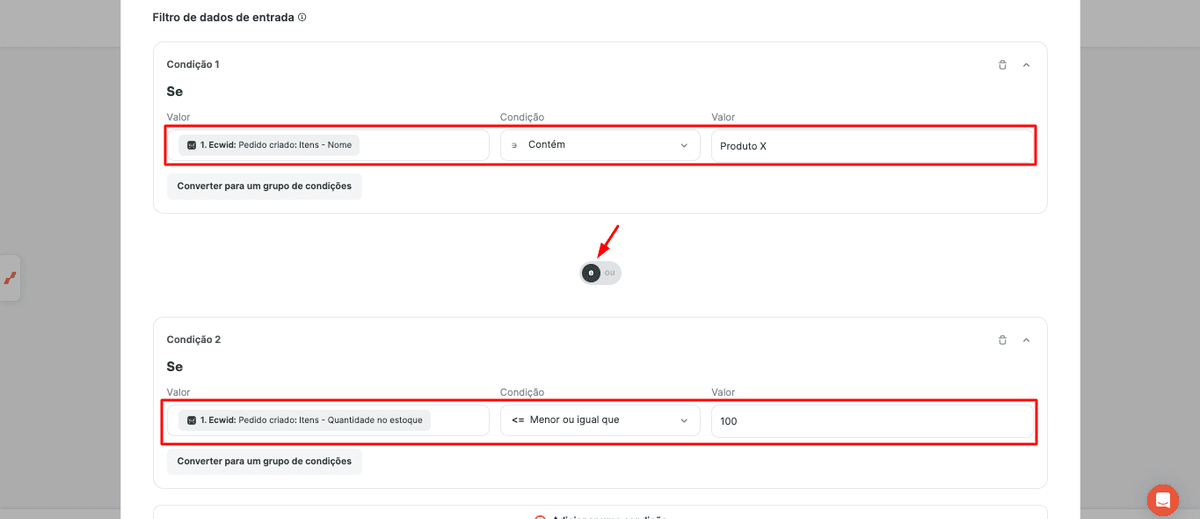This screenshot has width=1200, height=519.
Task: Click the Ecwid icon in the Itens - Nome chip
Action: point(191,145)
